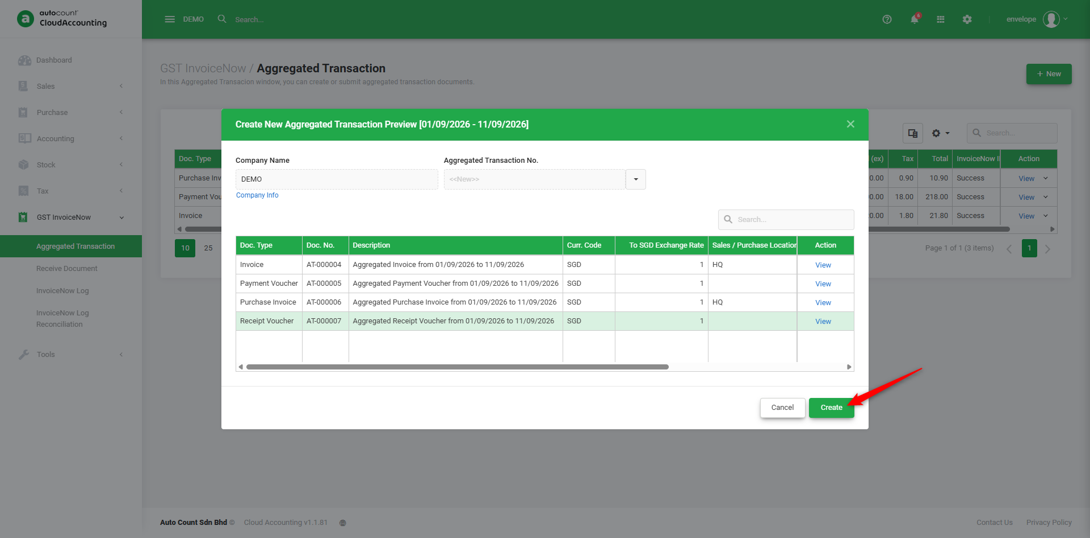Click the dialog horizontal scrollbar
The width and height of the screenshot is (1090, 538).
[x=457, y=366]
